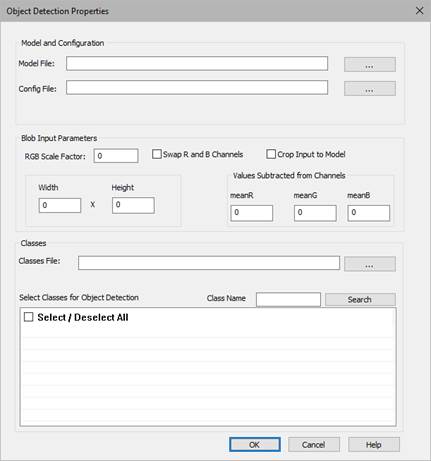The image size is (431, 461).
Task: Hit the Search button for classes
Action: [x=360, y=299]
